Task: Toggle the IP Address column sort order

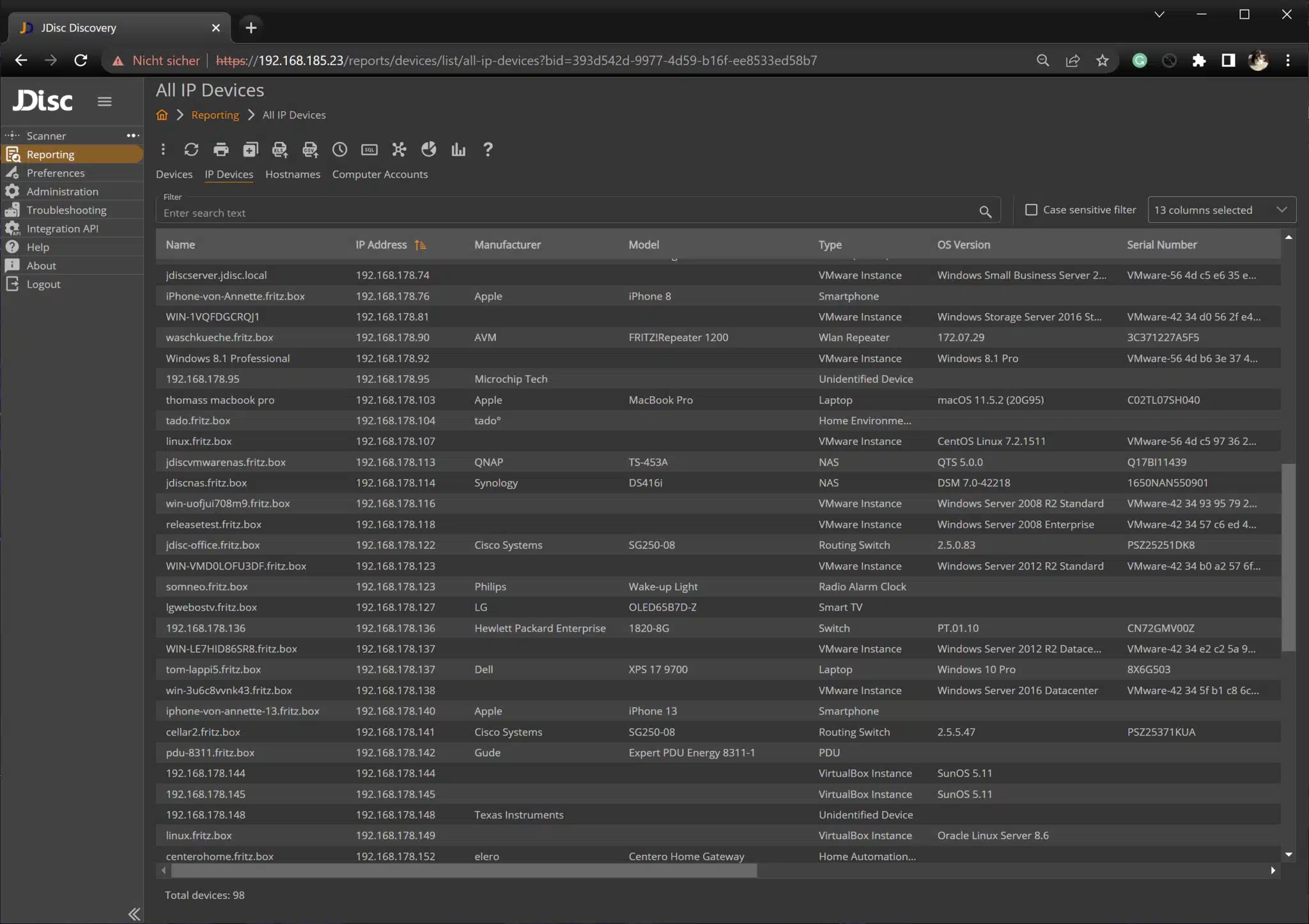Action: point(420,244)
